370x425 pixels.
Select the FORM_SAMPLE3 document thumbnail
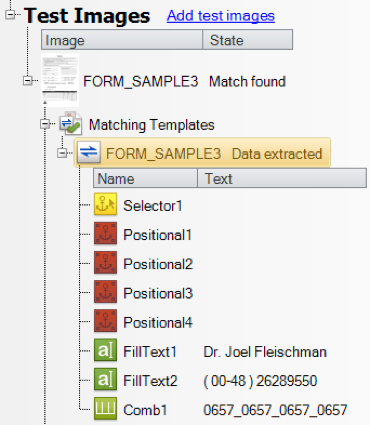(x=60, y=80)
